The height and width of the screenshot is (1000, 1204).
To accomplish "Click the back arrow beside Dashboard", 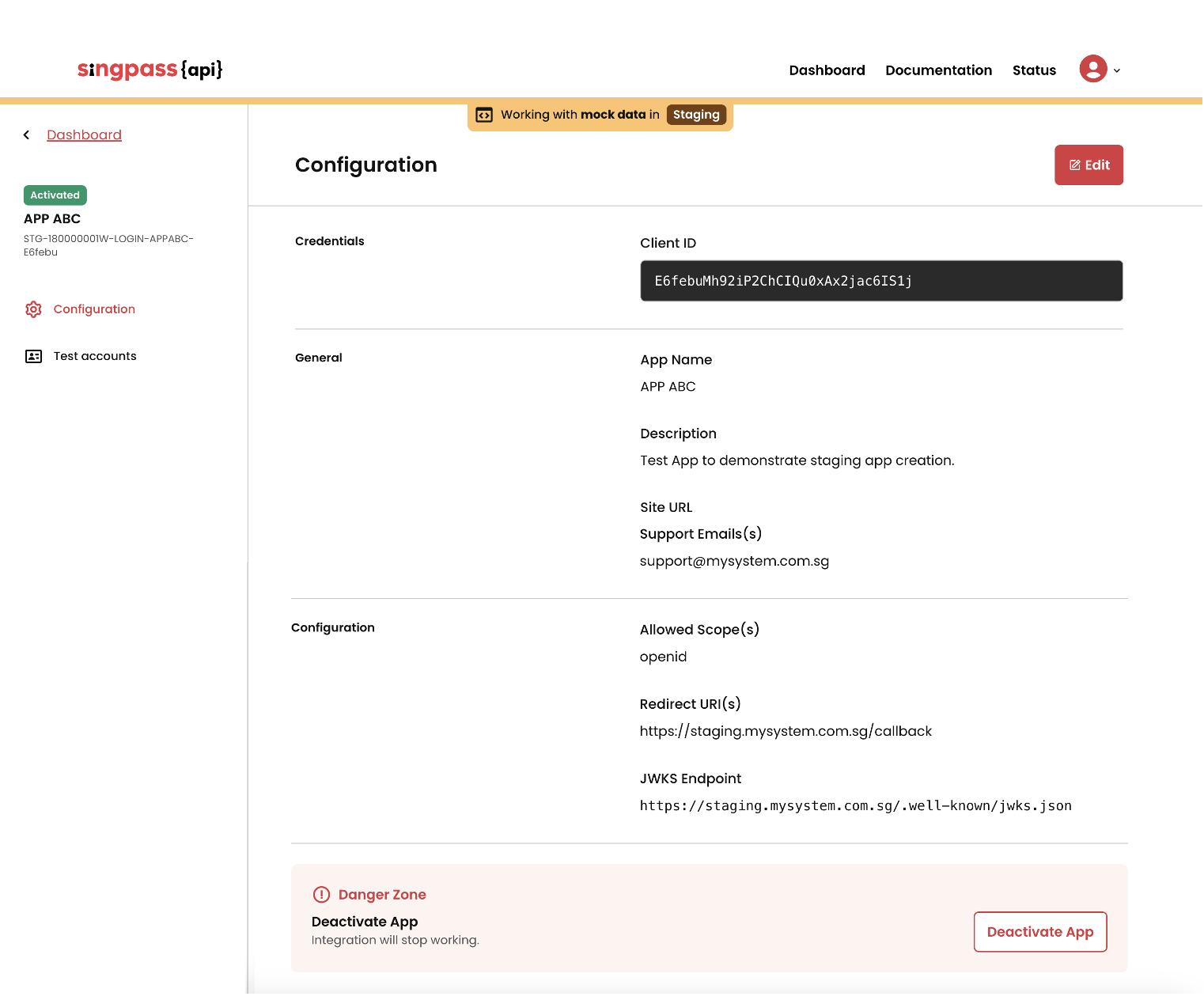I will click(27, 135).
